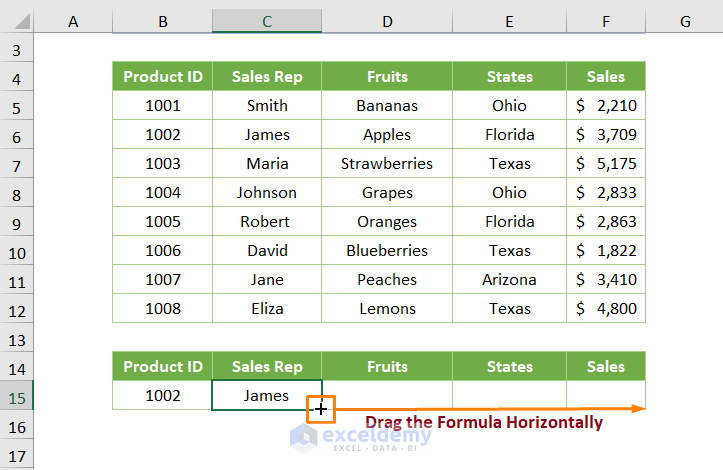723x470 pixels.
Task: Select the empty States cell in row 15
Action: (x=509, y=395)
